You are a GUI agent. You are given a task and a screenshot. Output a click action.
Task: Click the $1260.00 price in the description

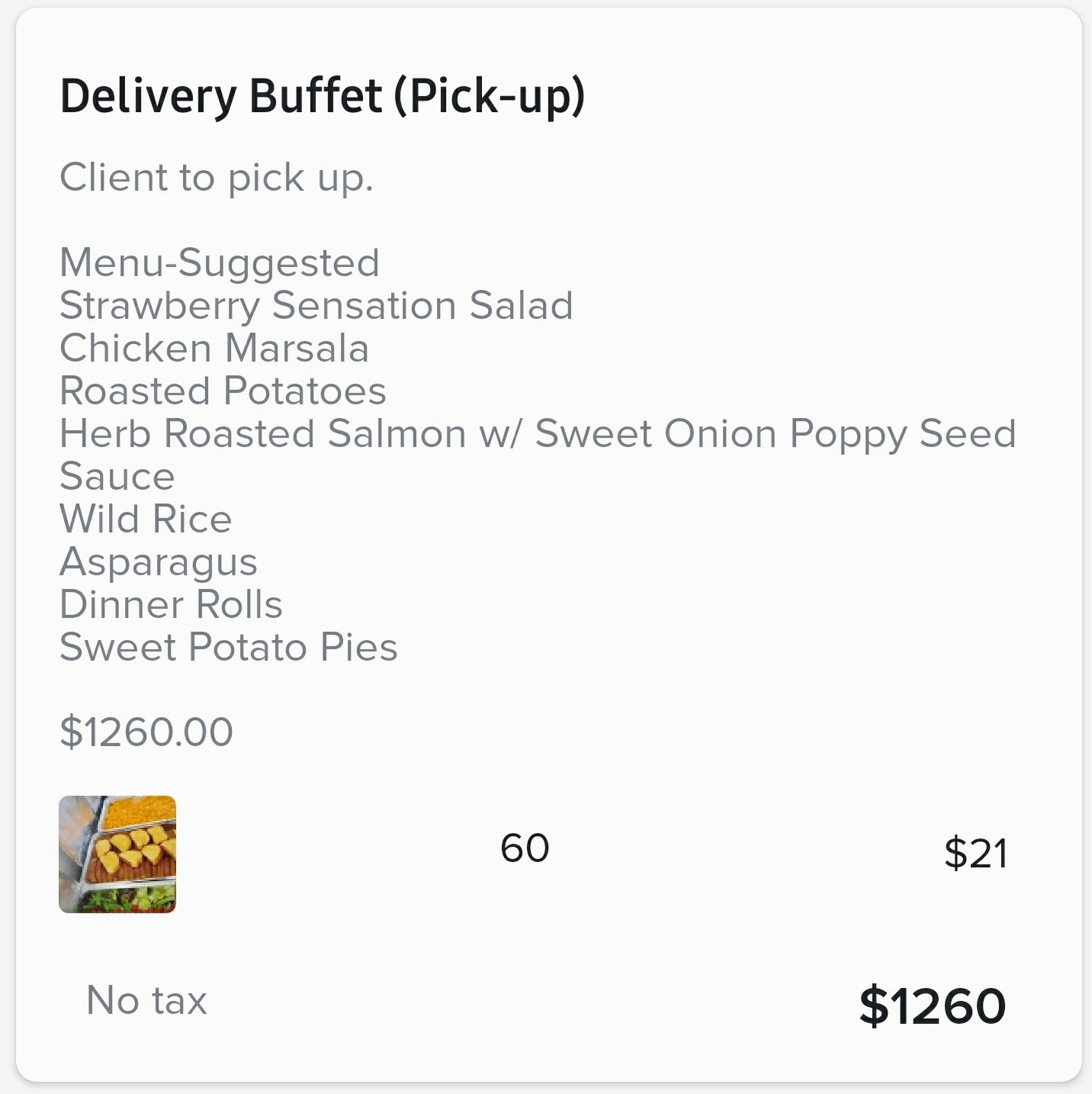pyautogui.click(x=146, y=732)
